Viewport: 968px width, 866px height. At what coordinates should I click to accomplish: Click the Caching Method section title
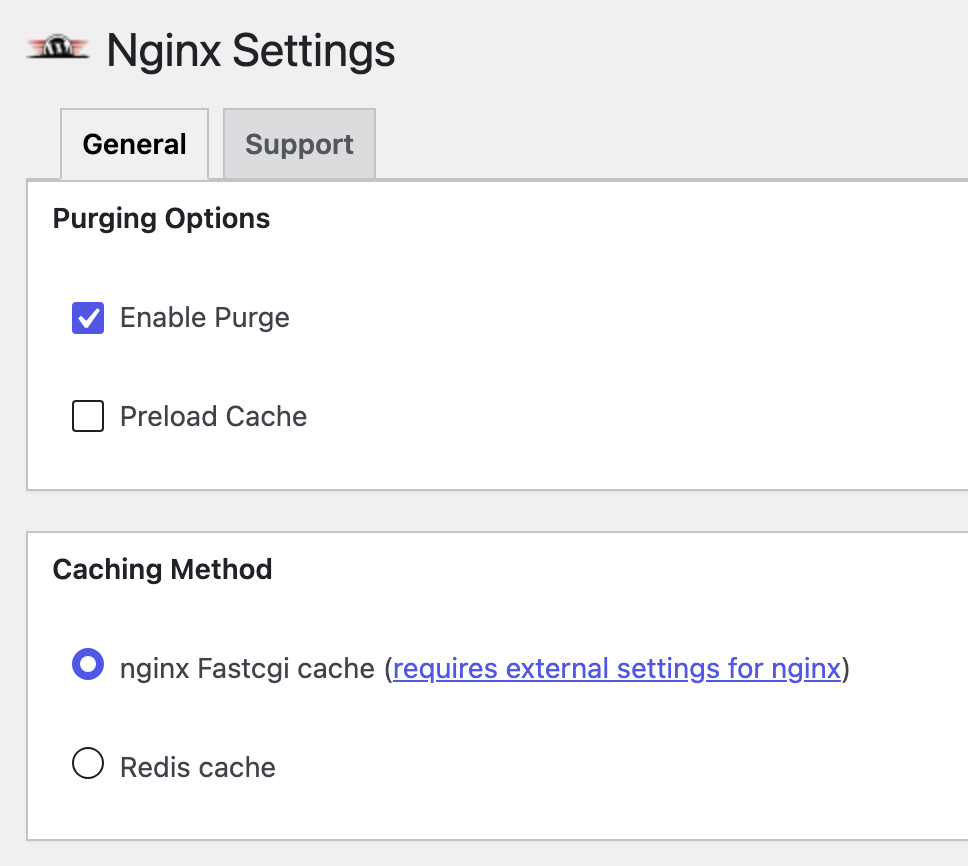[162, 569]
